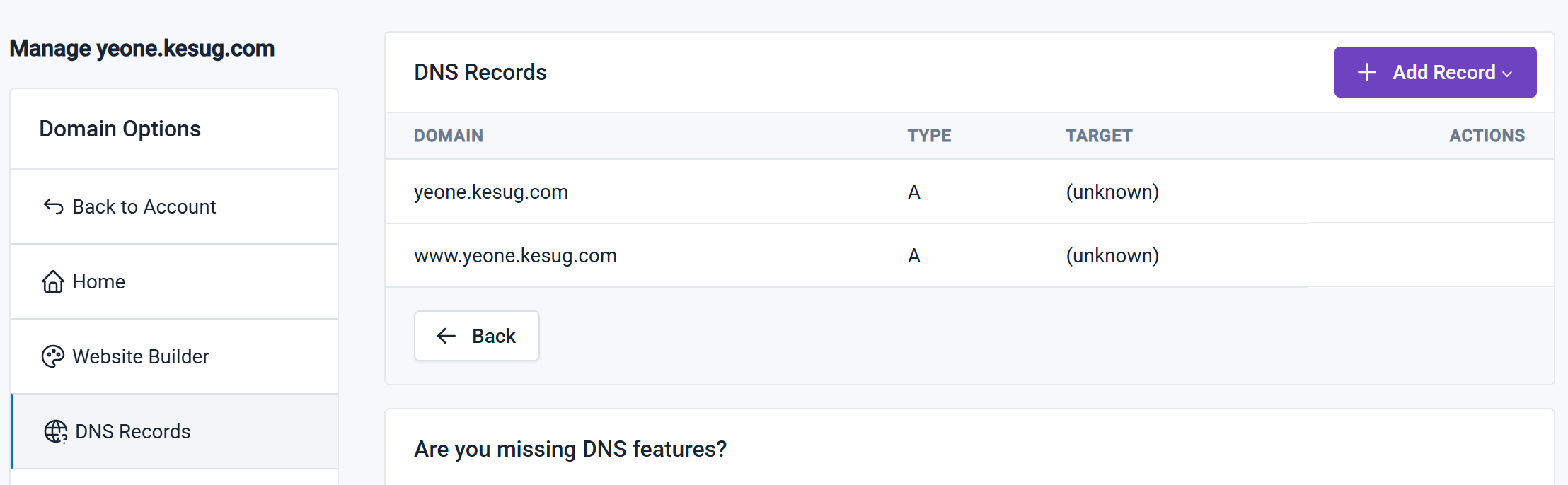Click the left arrow icon in Back button
Viewport: 1568px width, 485px height.
[x=446, y=336]
